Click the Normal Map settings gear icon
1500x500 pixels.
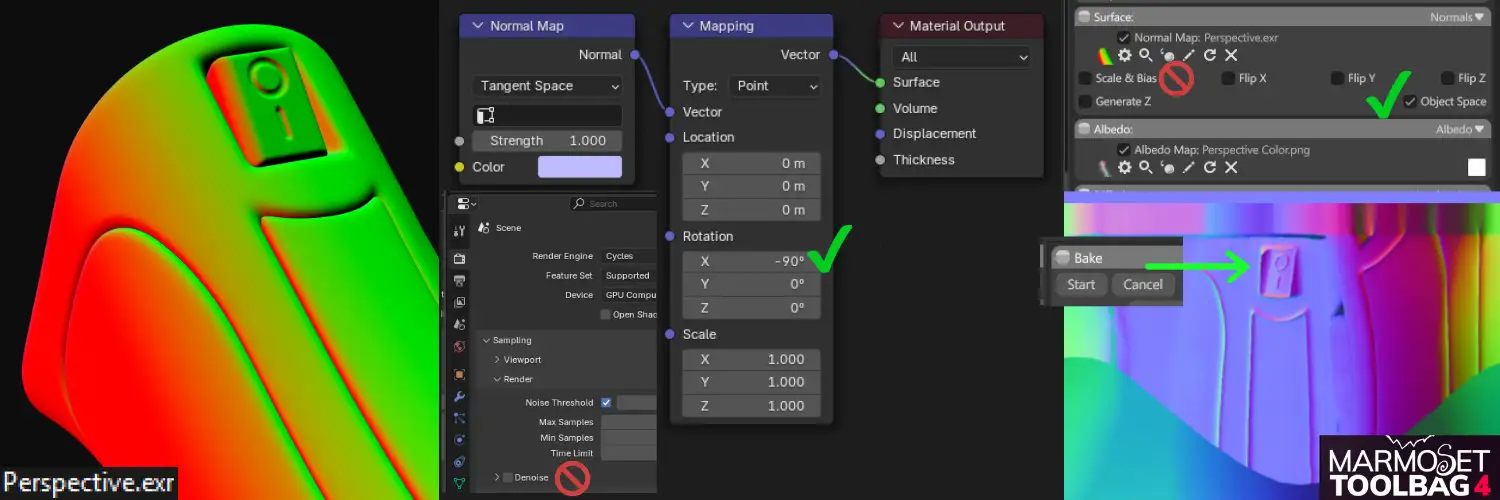[1124, 56]
